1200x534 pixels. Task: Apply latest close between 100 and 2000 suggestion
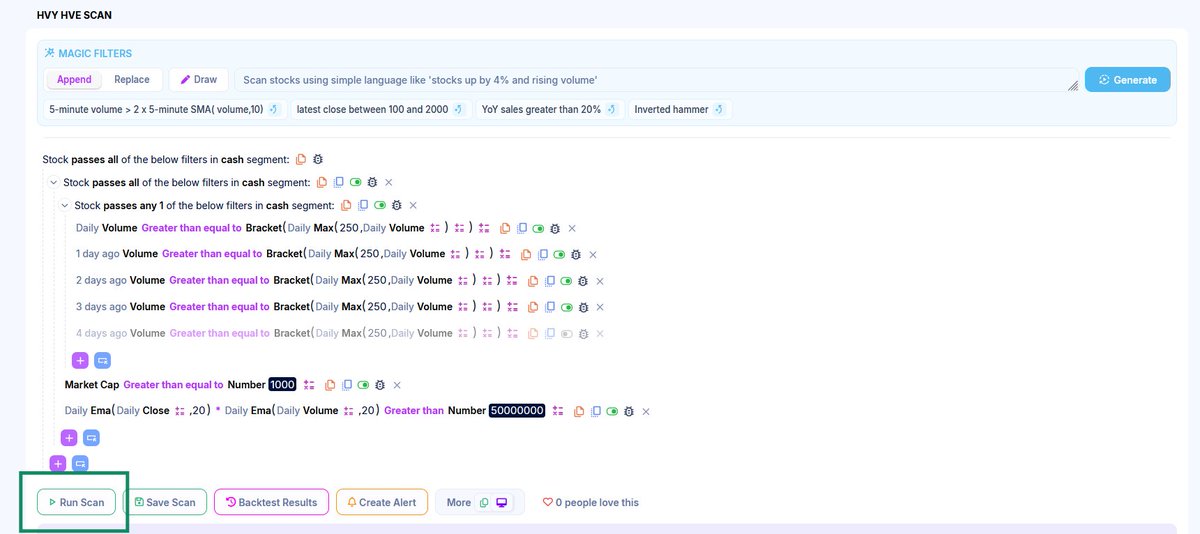click(x=381, y=109)
